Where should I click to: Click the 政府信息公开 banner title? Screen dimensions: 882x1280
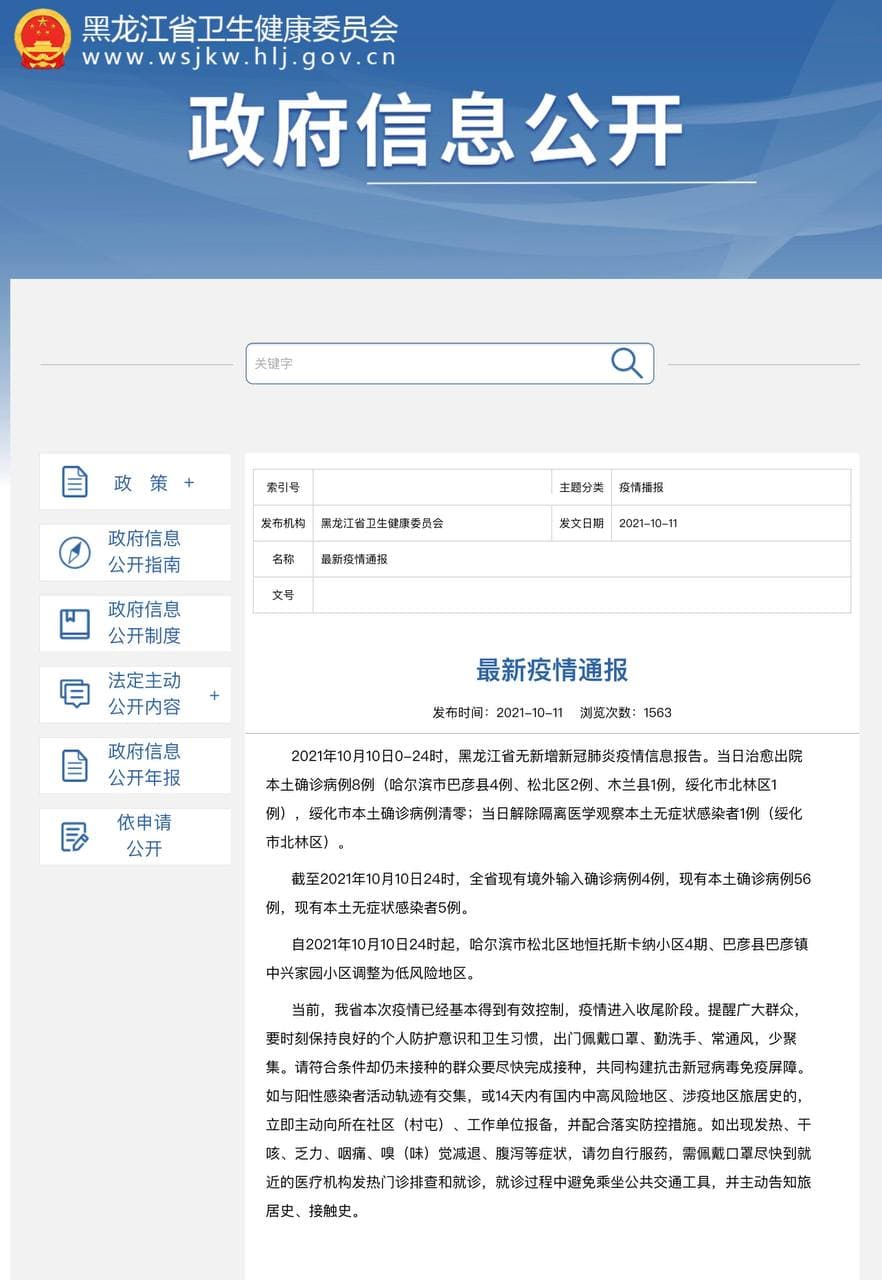point(436,132)
